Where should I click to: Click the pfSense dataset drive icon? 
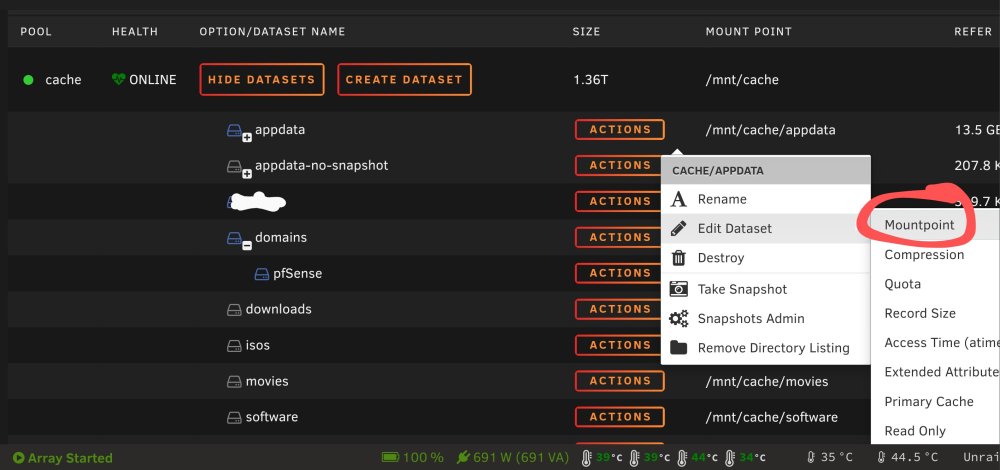click(261, 274)
